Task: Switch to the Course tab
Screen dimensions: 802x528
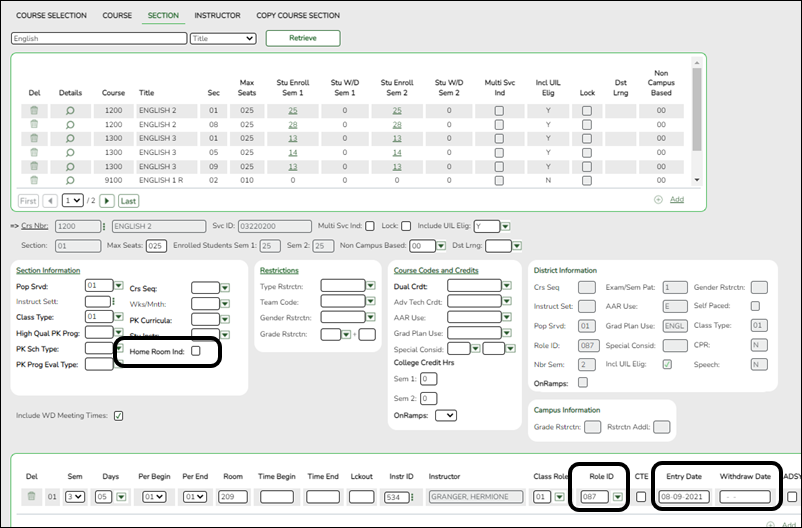Action: tap(117, 15)
